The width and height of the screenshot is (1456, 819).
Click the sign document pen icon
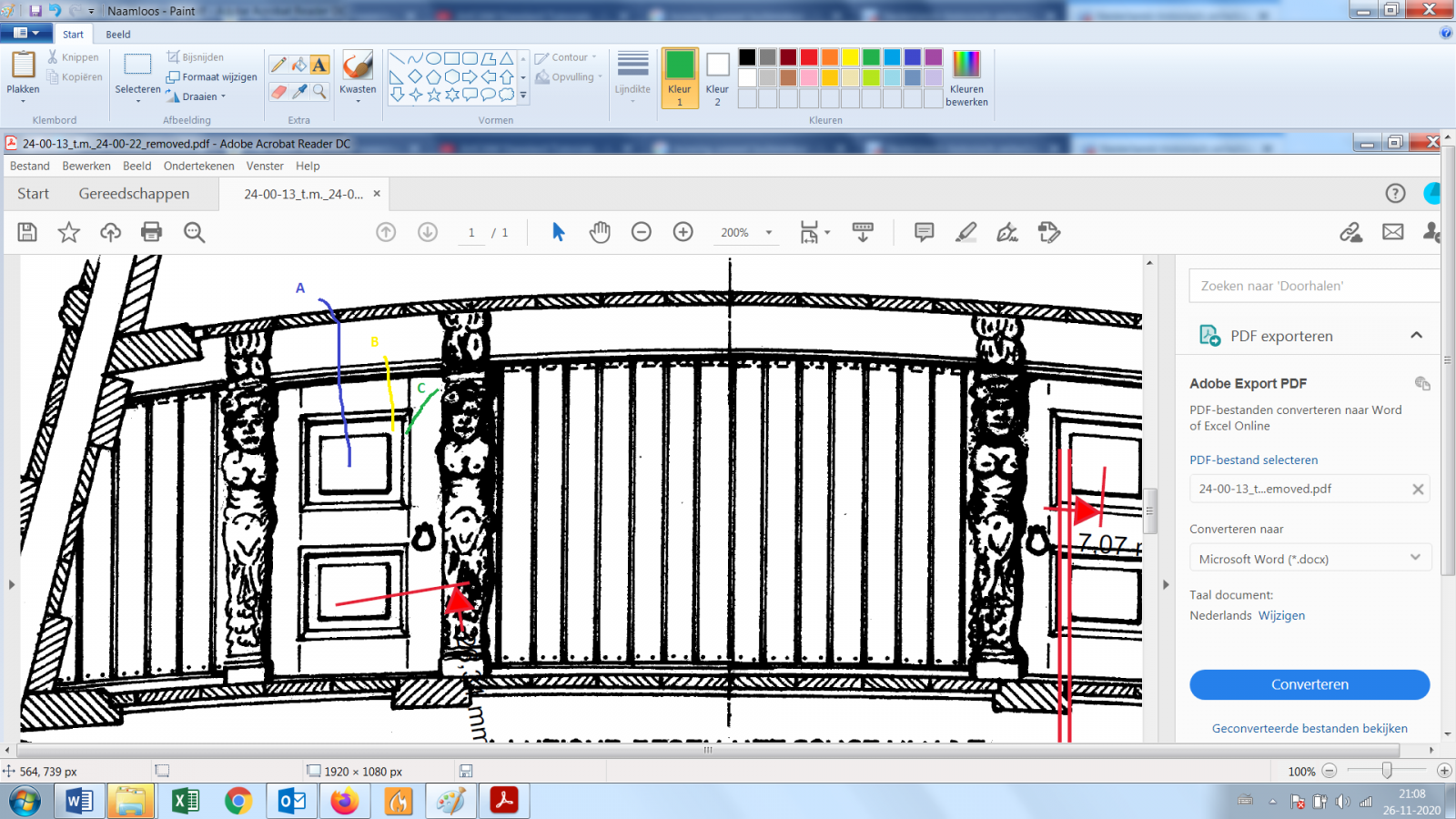pyautogui.click(x=1007, y=232)
